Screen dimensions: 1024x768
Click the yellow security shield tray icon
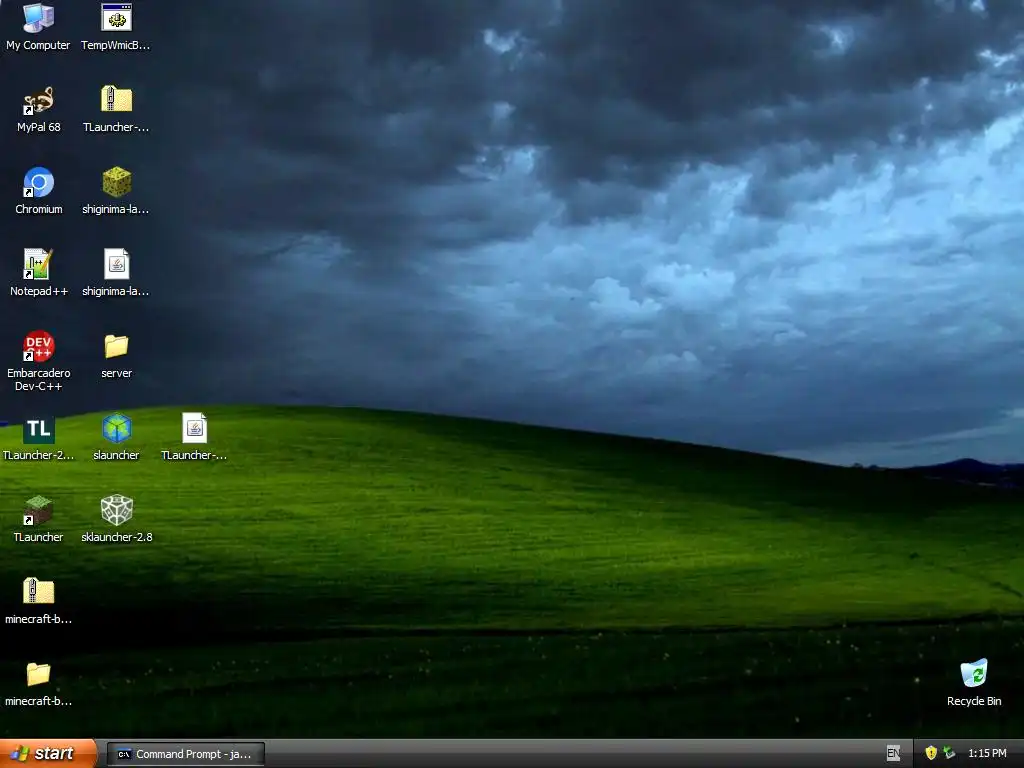coord(931,753)
